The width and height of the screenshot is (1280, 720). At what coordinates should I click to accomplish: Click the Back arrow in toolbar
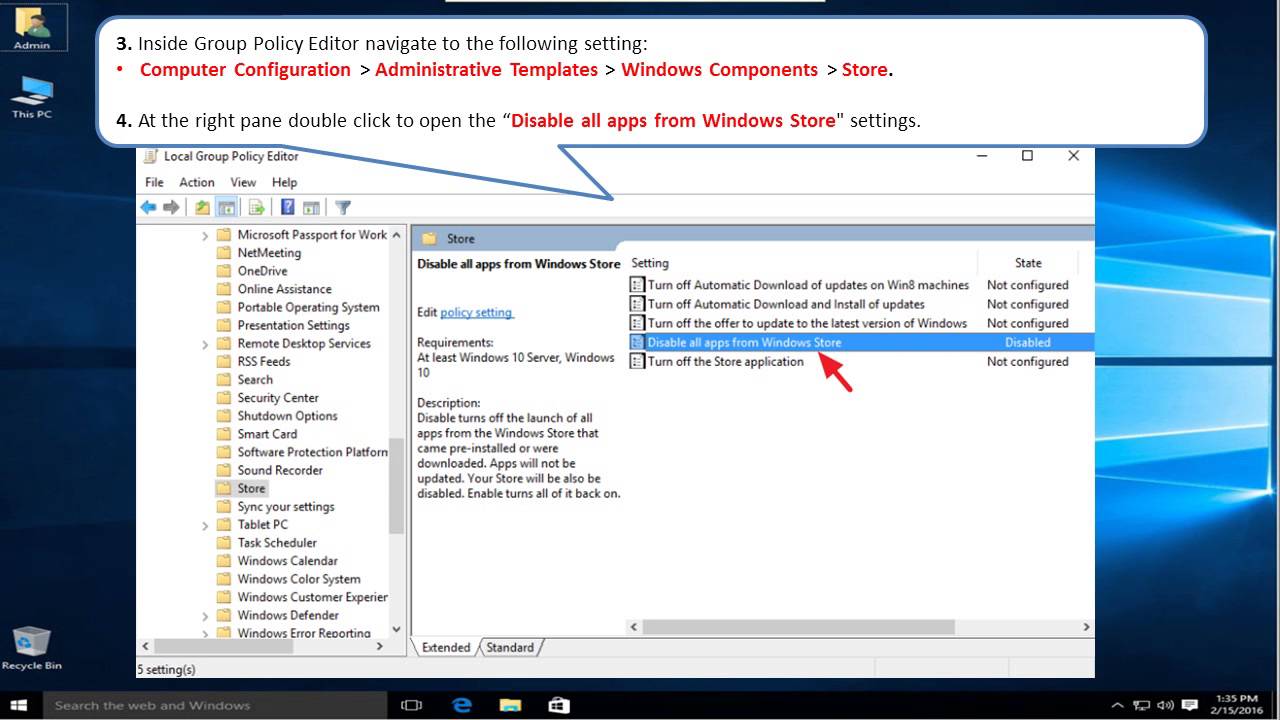point(148,207)
